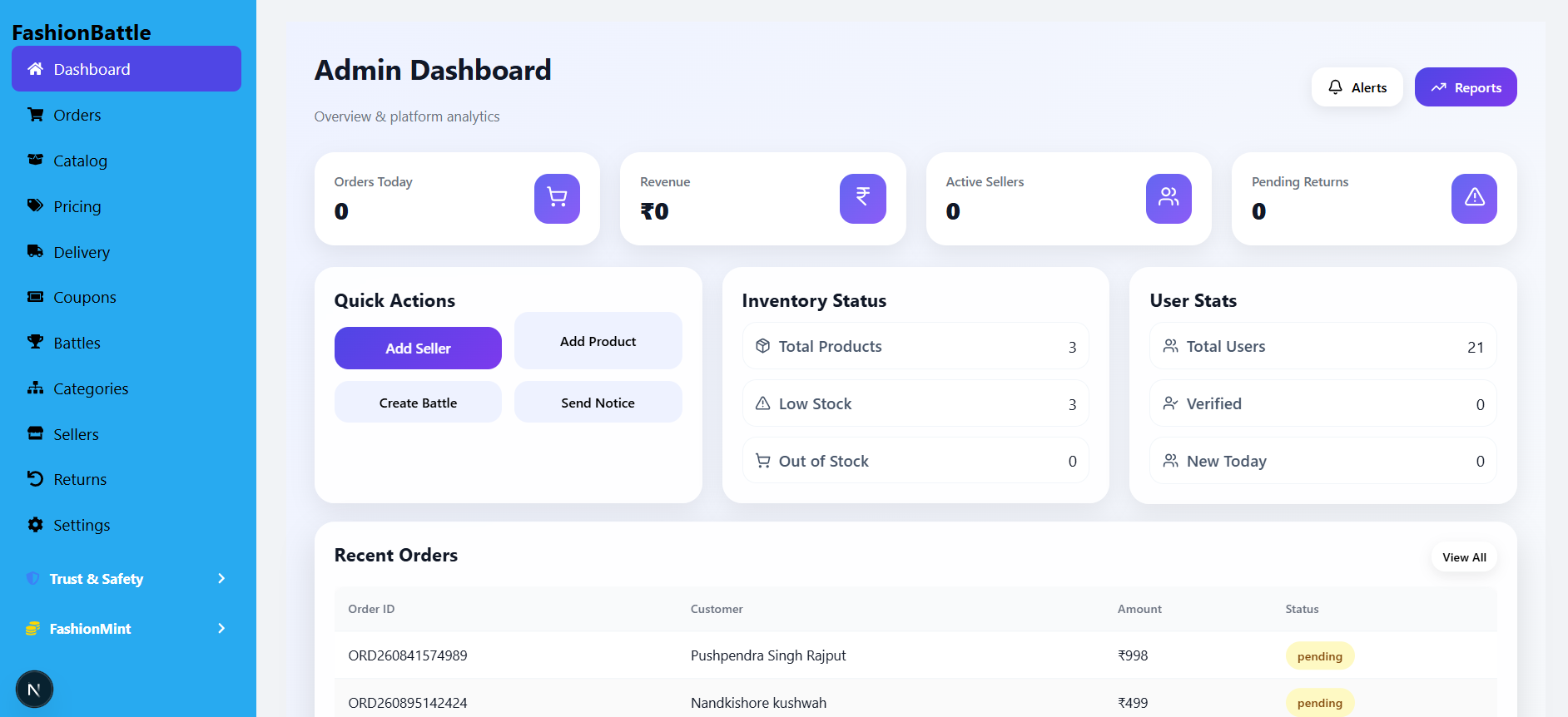Click the ₹499 amount cell

pyautogui.click(x=1133, y=703)
